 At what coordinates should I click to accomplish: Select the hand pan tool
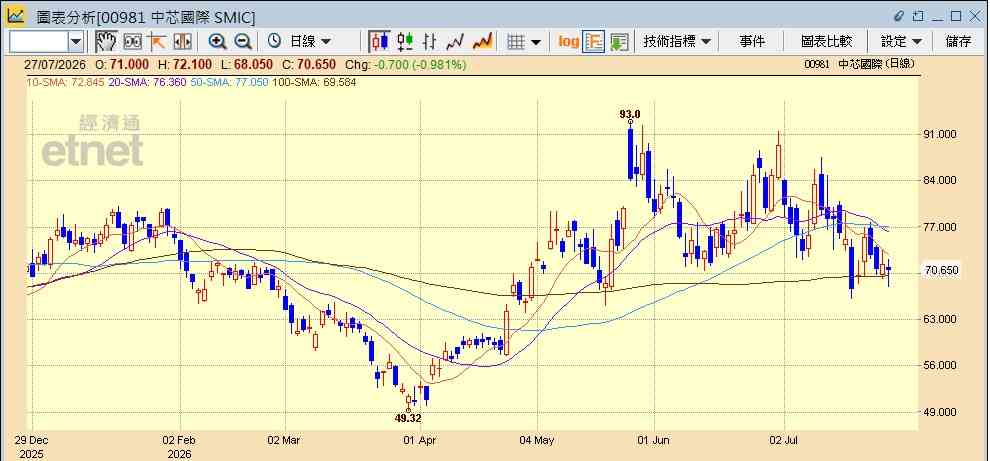pos(105,42)
